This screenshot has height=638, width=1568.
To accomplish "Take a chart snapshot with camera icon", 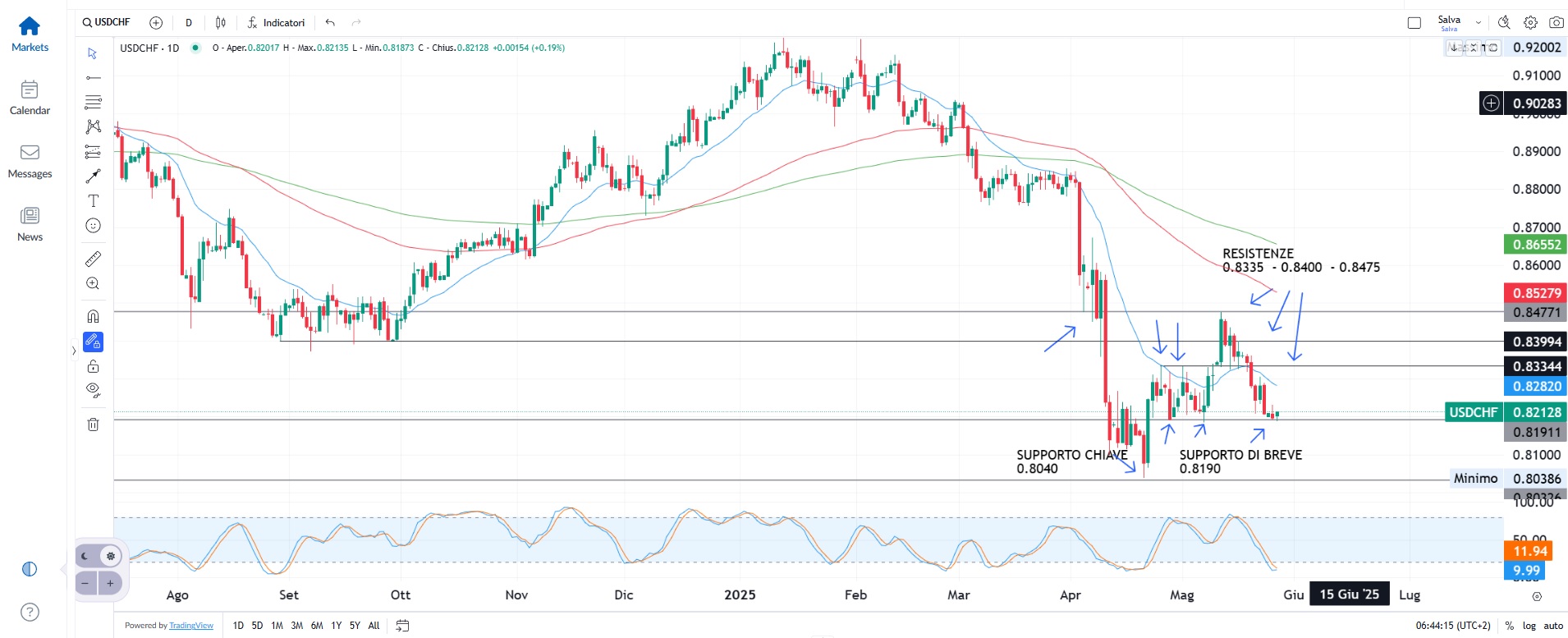I will [x=1556, y=23].
